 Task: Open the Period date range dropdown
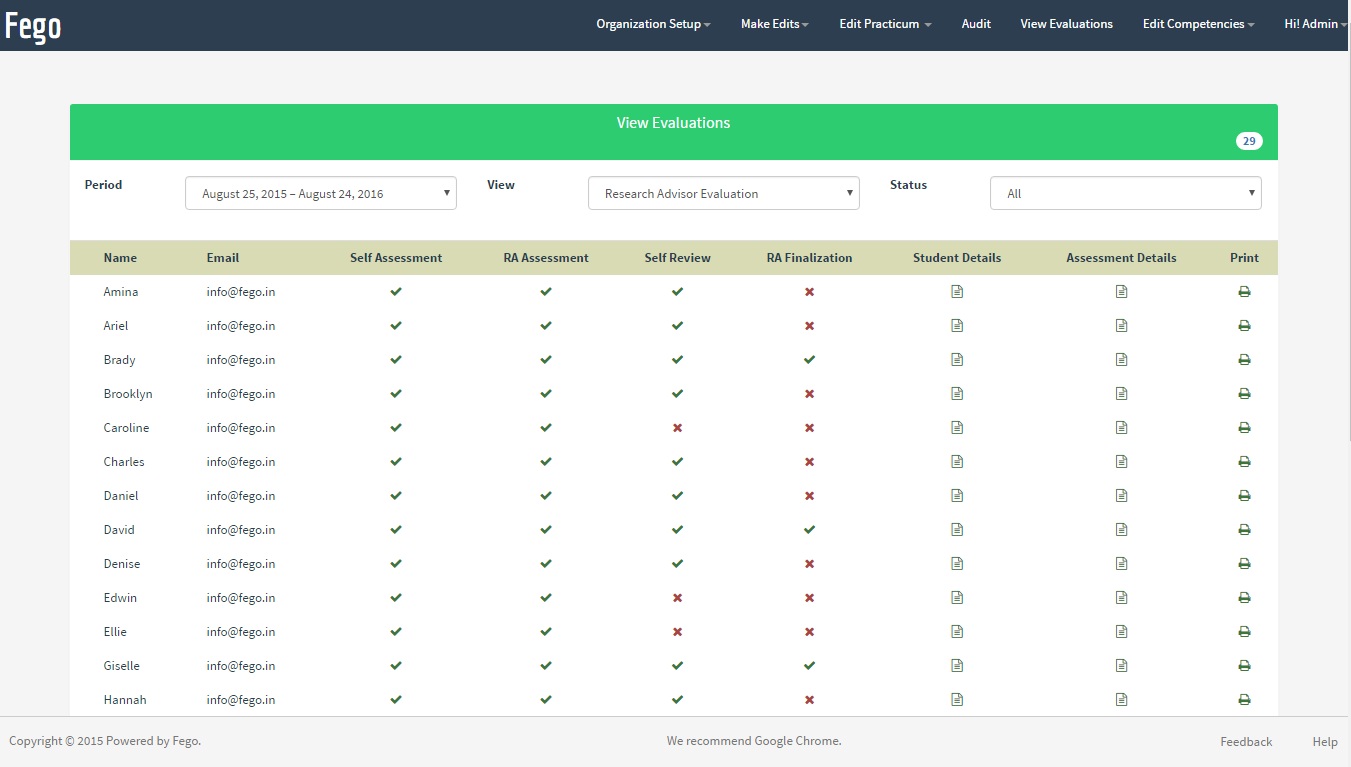click(320, 193)
